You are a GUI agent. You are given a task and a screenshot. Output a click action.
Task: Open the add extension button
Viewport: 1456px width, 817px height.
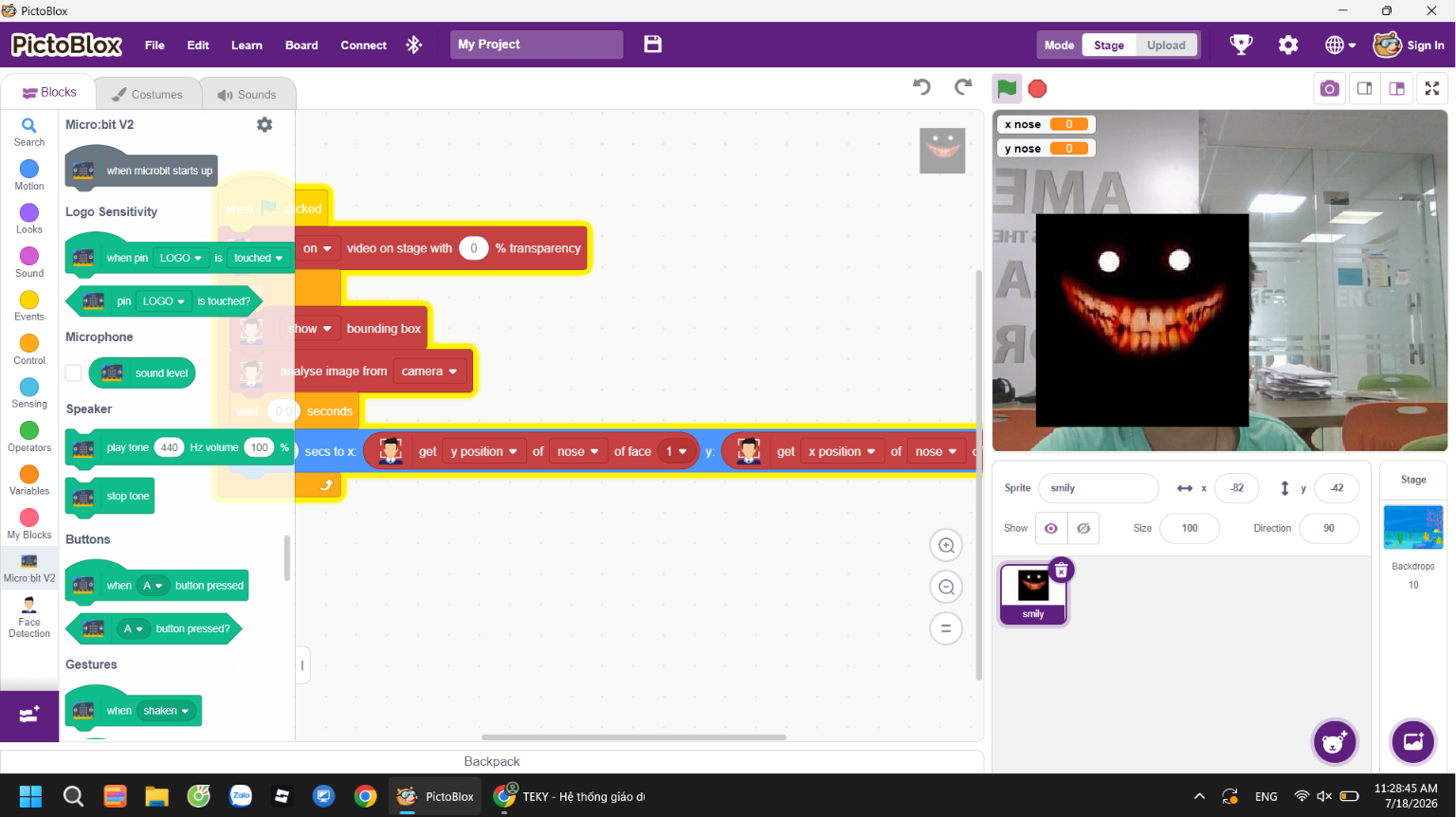click(x=29, y=715)
